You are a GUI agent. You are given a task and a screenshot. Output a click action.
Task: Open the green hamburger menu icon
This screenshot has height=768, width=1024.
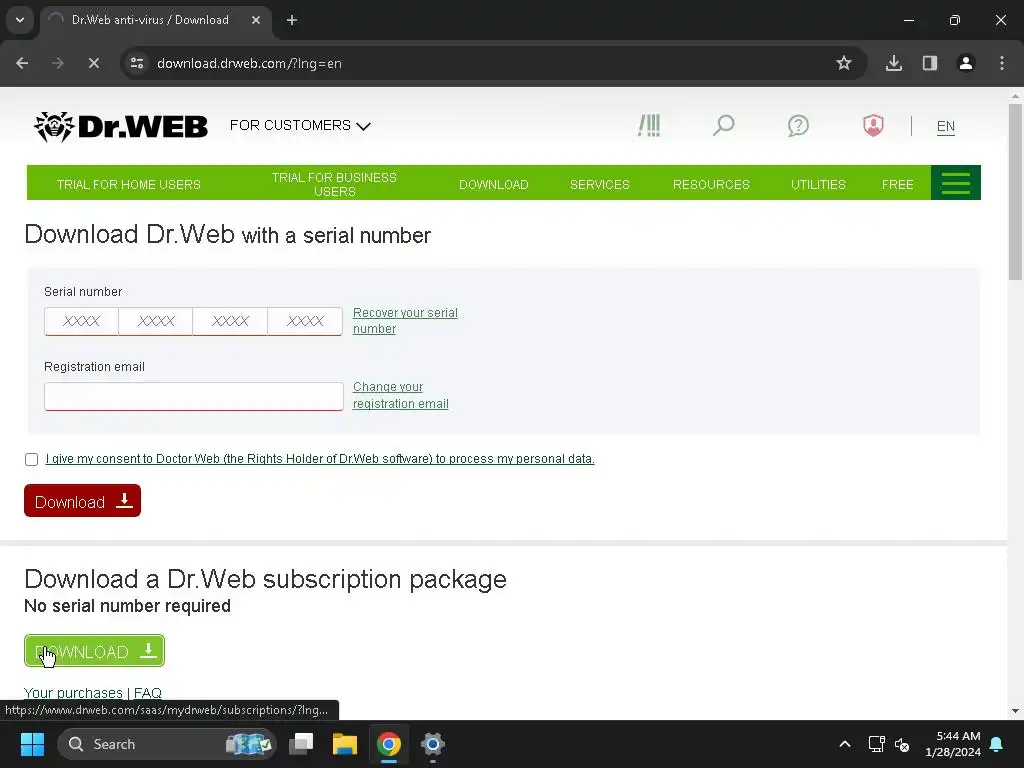pyautogui.click(x=955, y=183)
